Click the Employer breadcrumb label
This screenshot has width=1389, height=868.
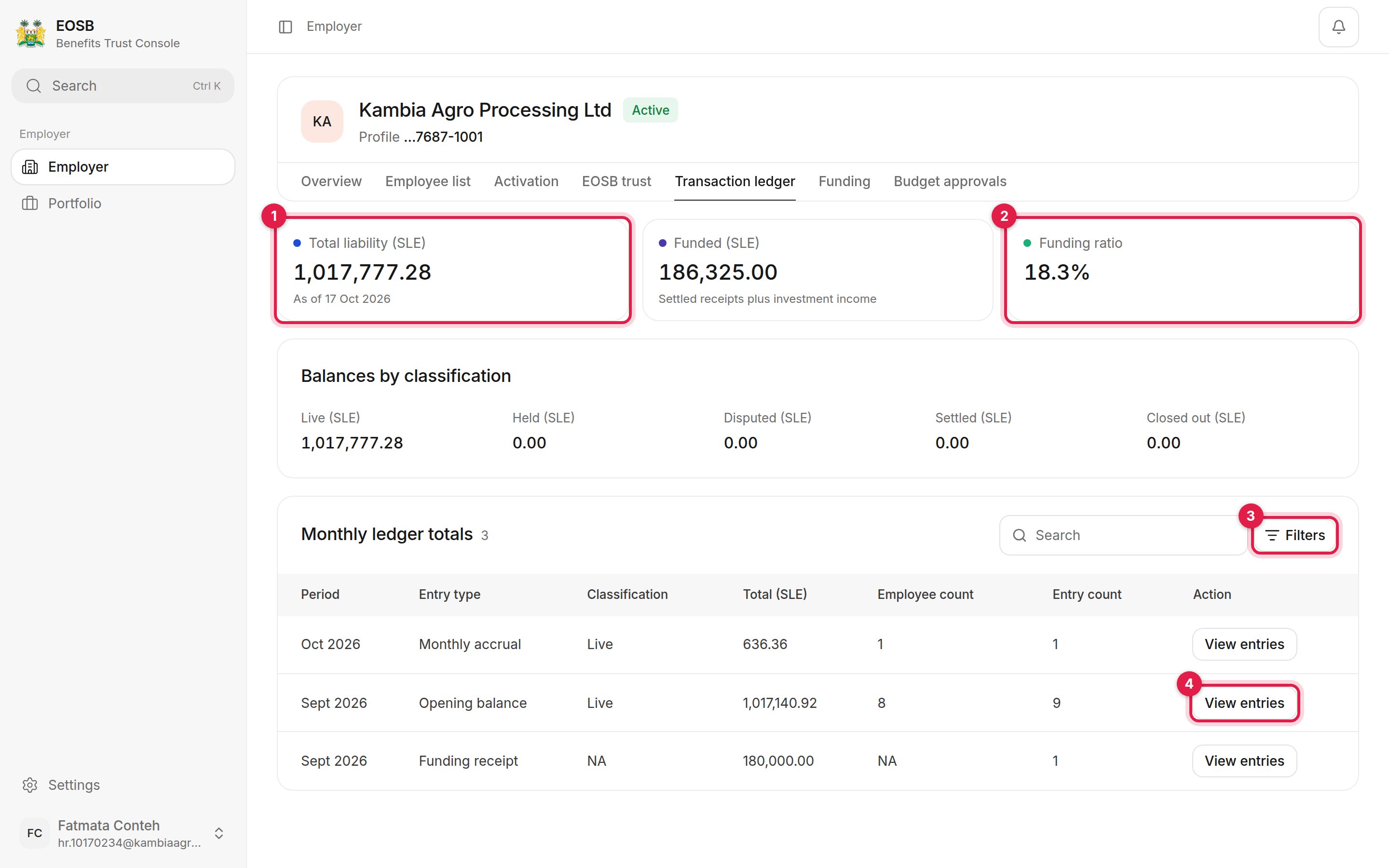334,27
